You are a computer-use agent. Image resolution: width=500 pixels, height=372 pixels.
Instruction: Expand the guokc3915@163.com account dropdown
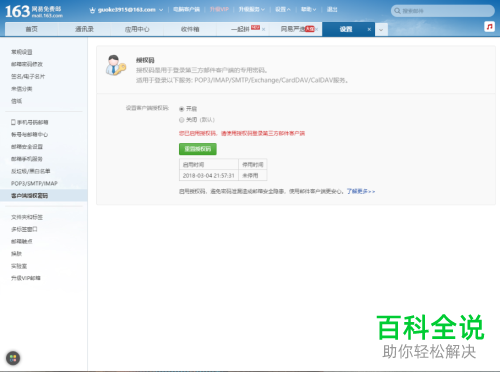(161, 10)
